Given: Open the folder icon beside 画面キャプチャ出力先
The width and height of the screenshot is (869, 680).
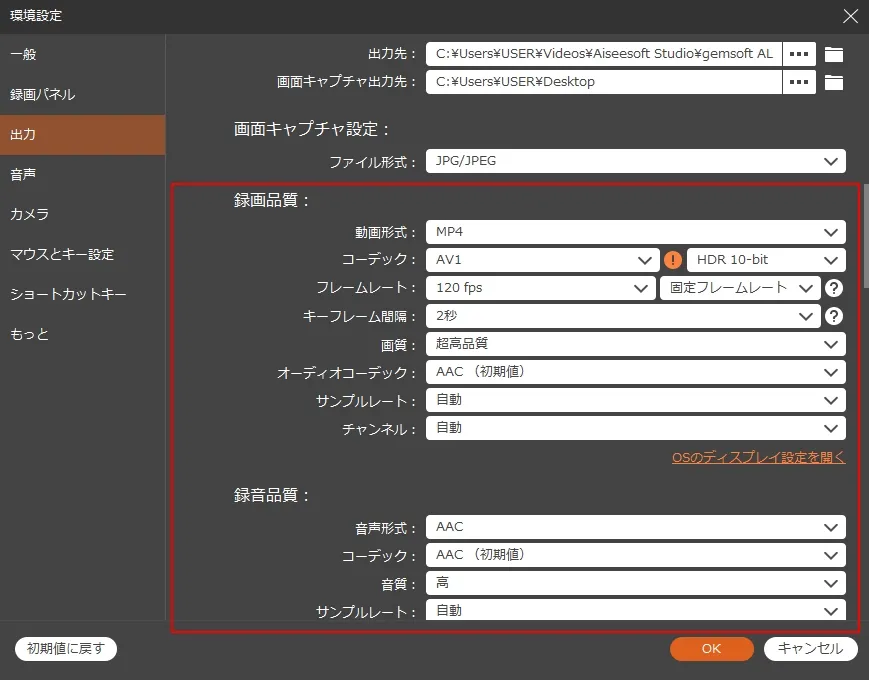Looking at the screenshot, I should point(834,82).
